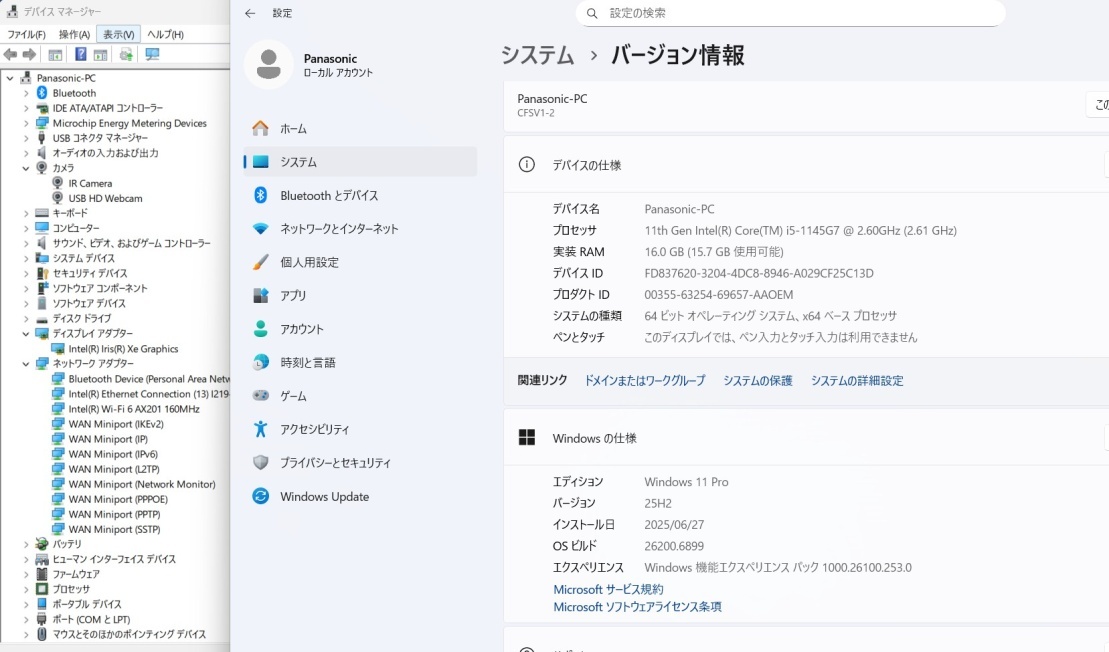
Task: Click the Windows の仕様 section header
Action: click(x=806, y=438)
